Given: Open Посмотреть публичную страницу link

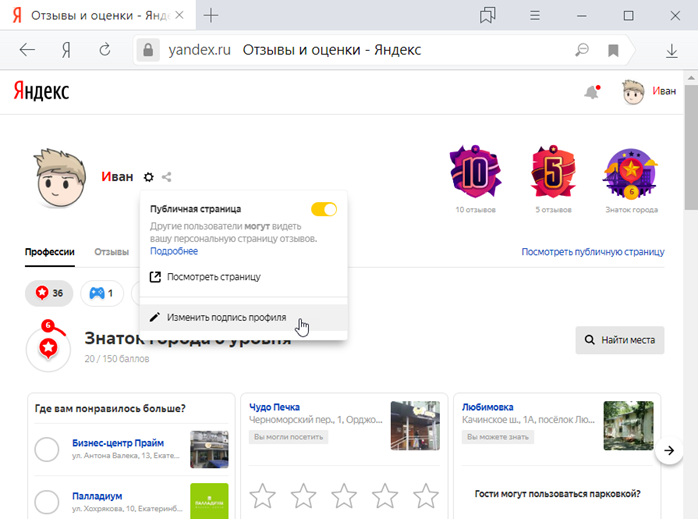Looking at the screenshot, I should pos(592,252).
